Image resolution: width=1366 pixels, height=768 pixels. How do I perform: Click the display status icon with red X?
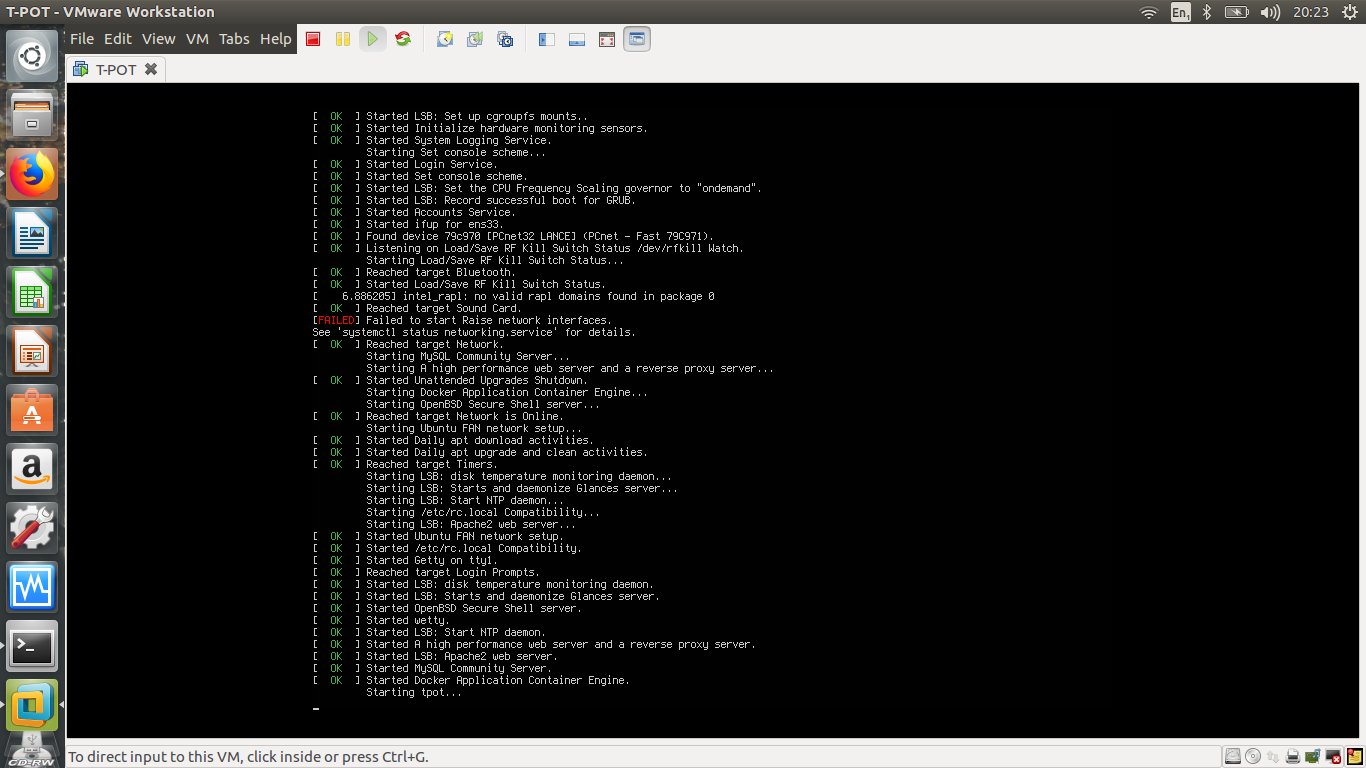click(x=1332, y=756)
